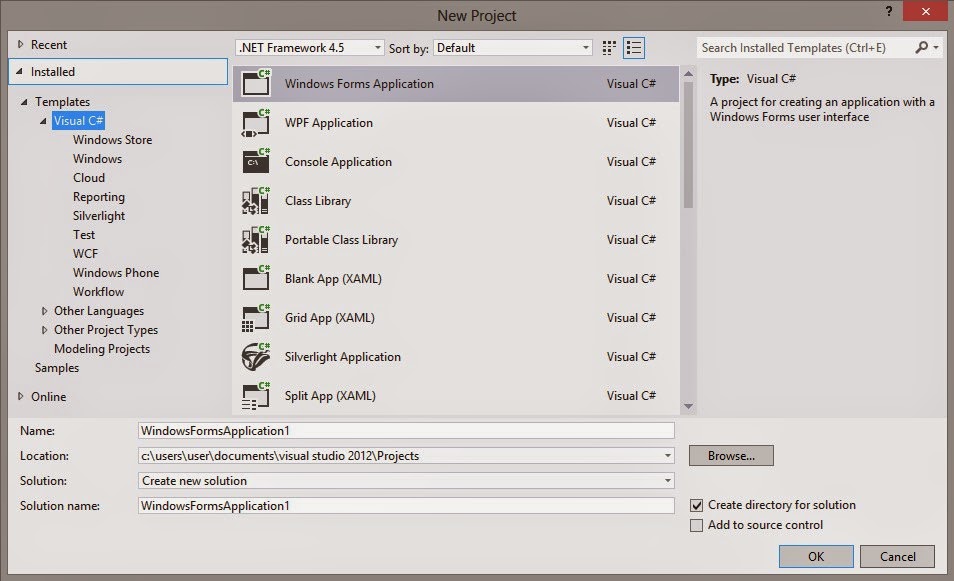Click the Console Application template icon

pos(256,161)
